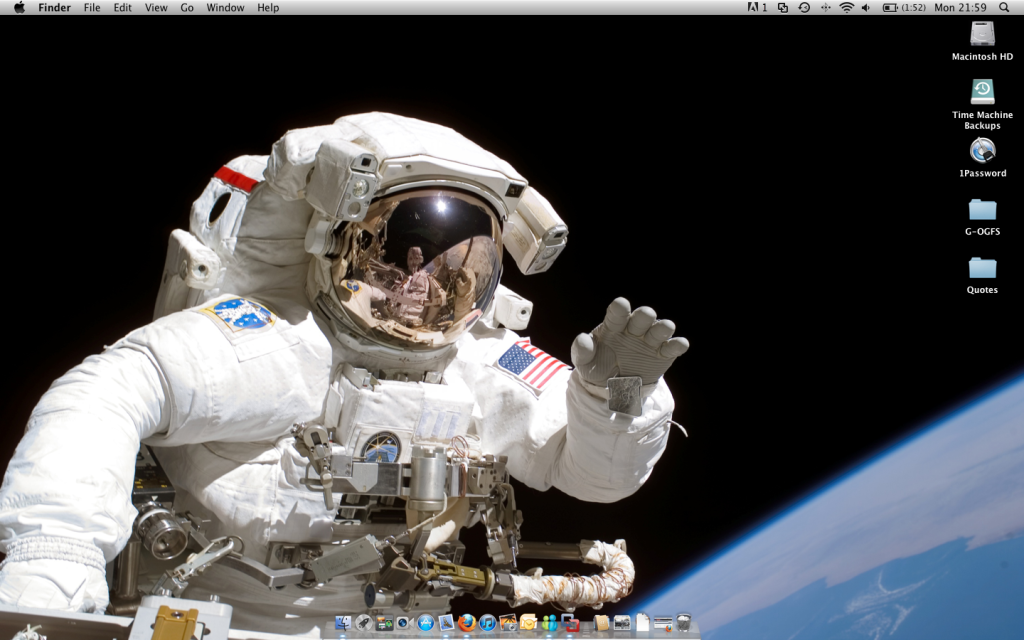Open the Go menu
Viewport: 1024px width, 640px height.
pos(186,8)
